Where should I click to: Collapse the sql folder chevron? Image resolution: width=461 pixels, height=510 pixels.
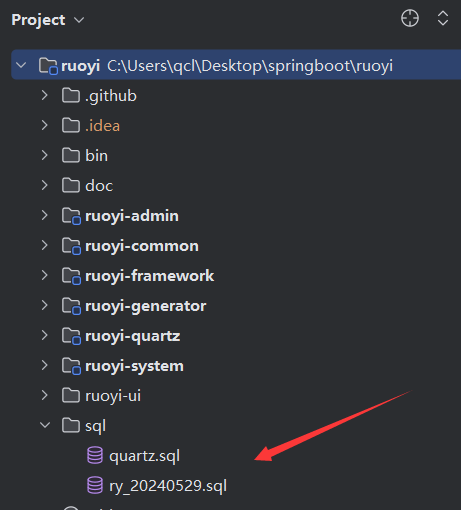tap(45, 425)
